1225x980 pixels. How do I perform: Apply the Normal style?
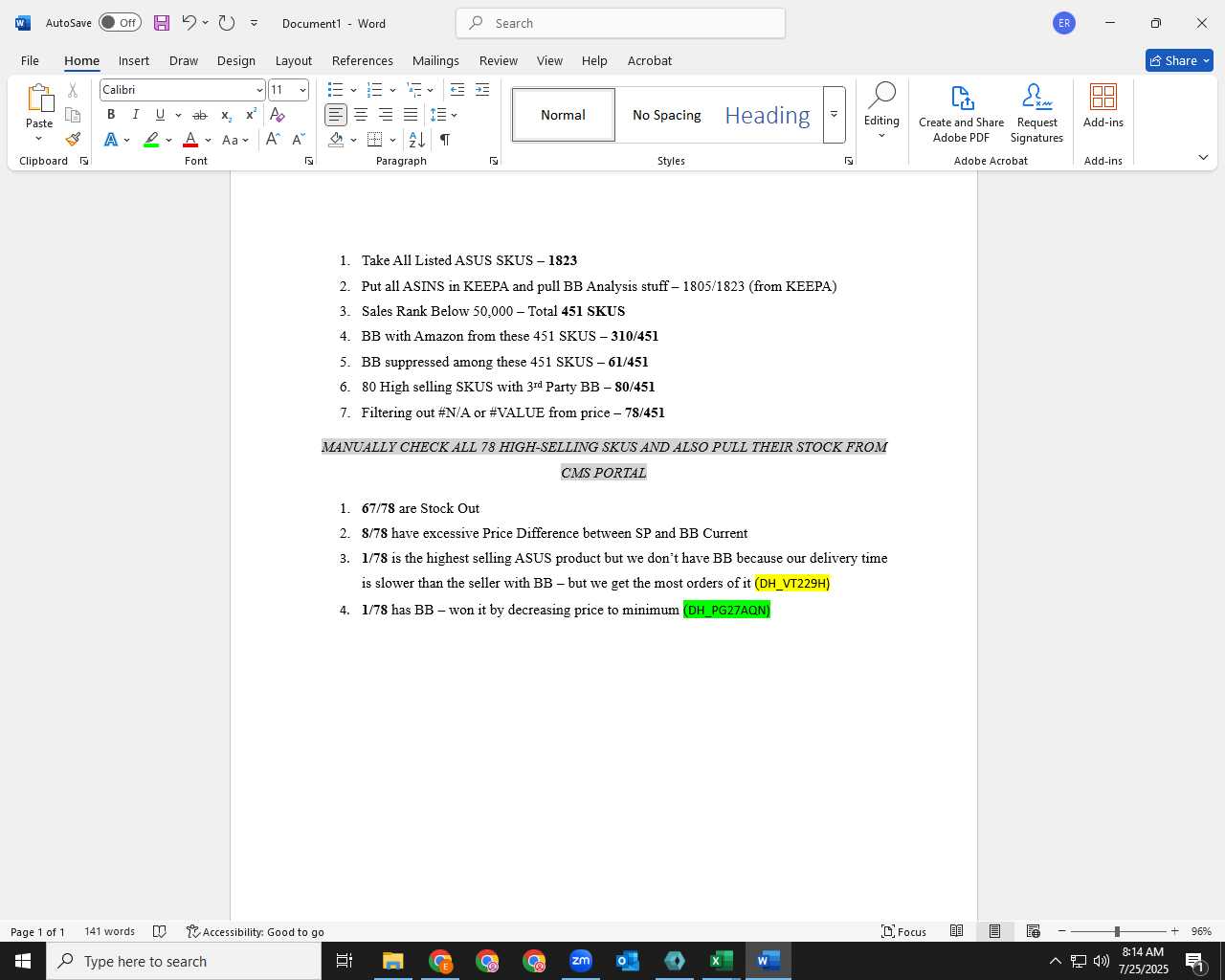click(564, 115)
